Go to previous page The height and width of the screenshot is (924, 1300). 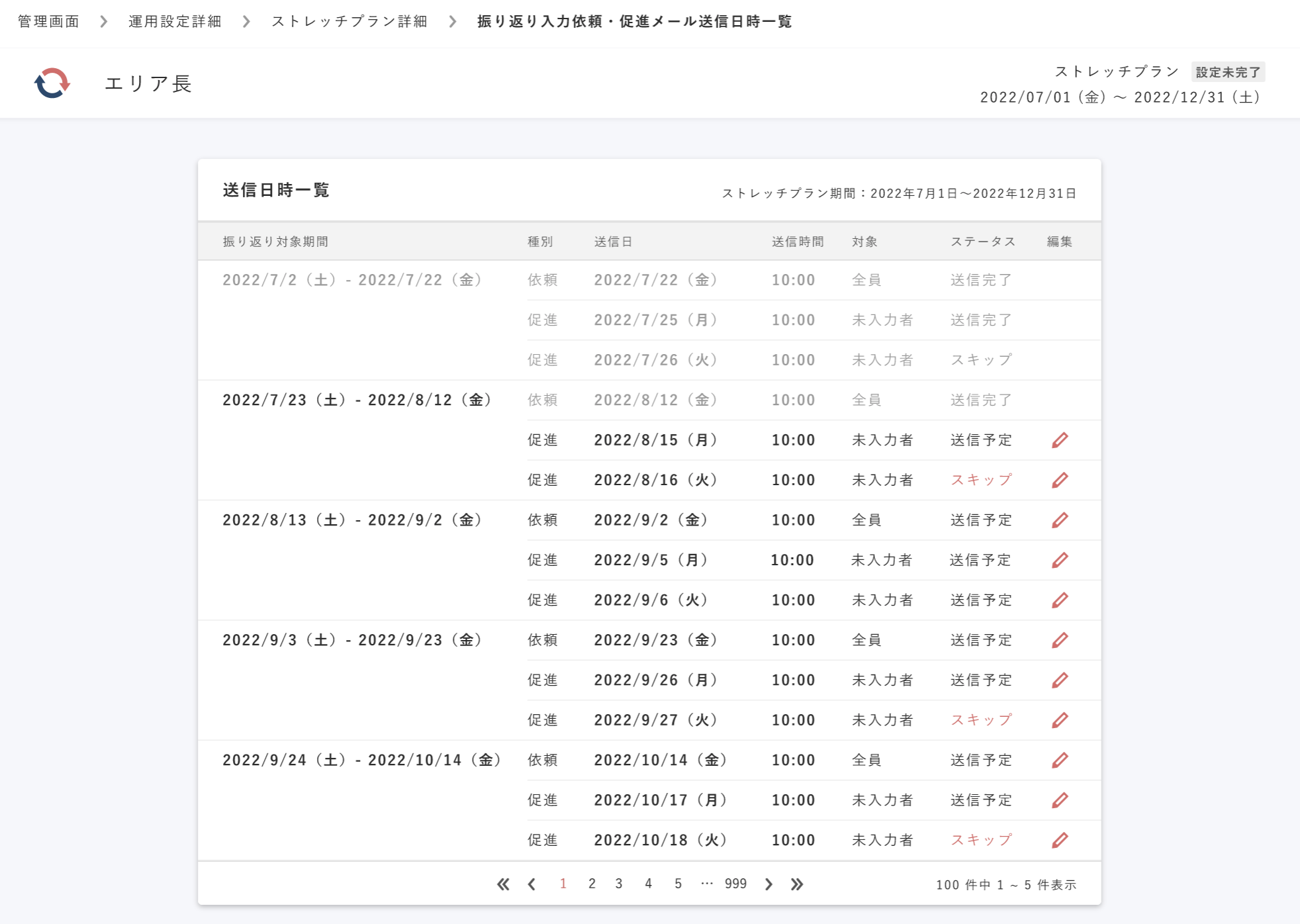click(532, 884)
